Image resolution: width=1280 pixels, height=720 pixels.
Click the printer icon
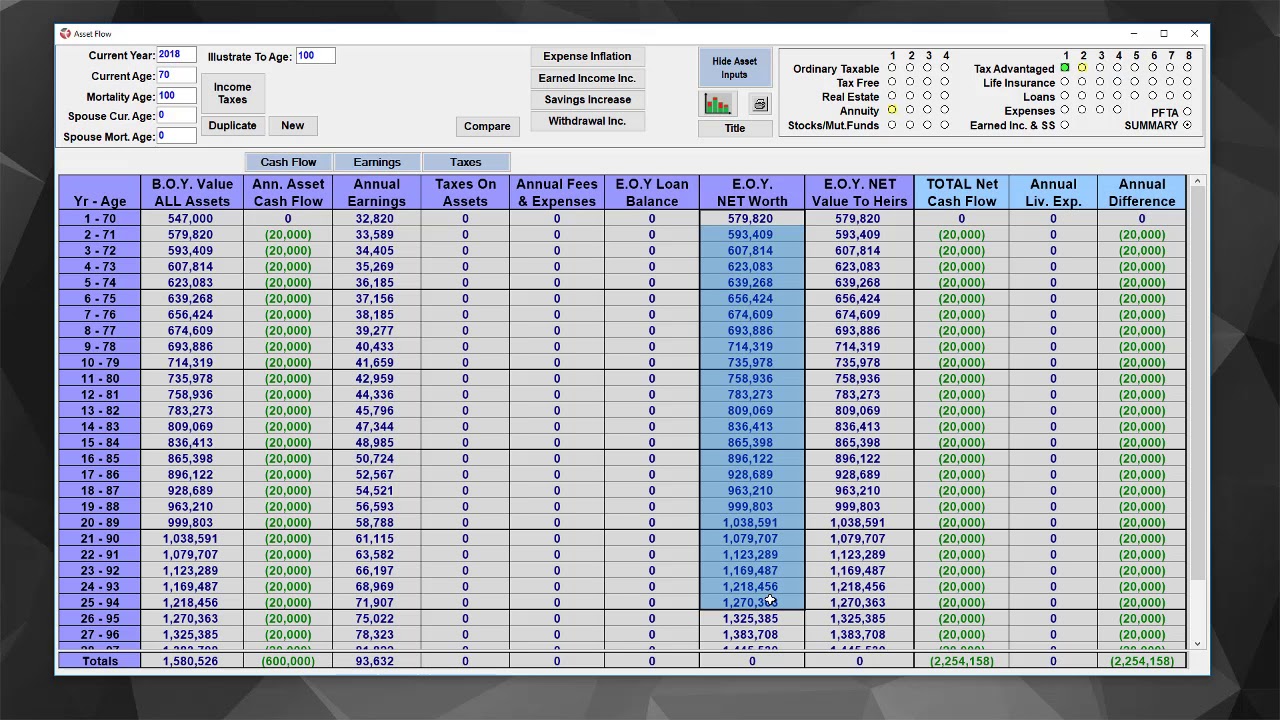point(760,104)
